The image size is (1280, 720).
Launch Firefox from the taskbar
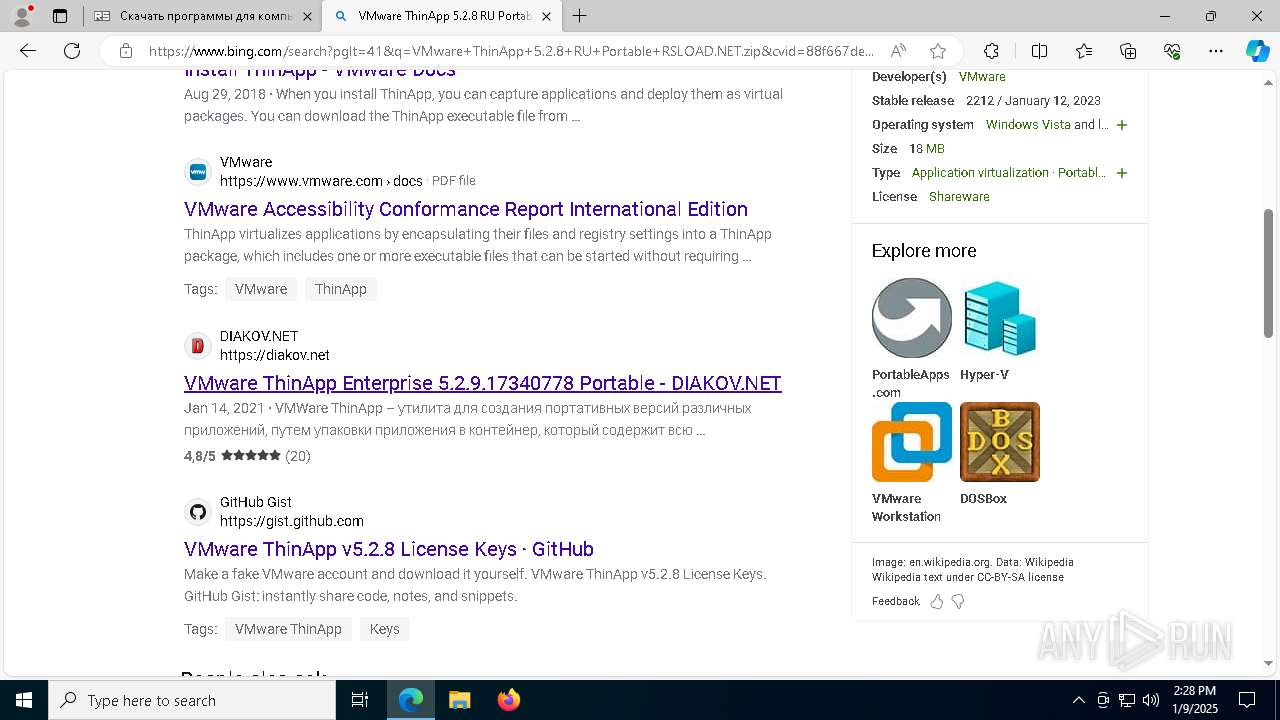point(509,700)
